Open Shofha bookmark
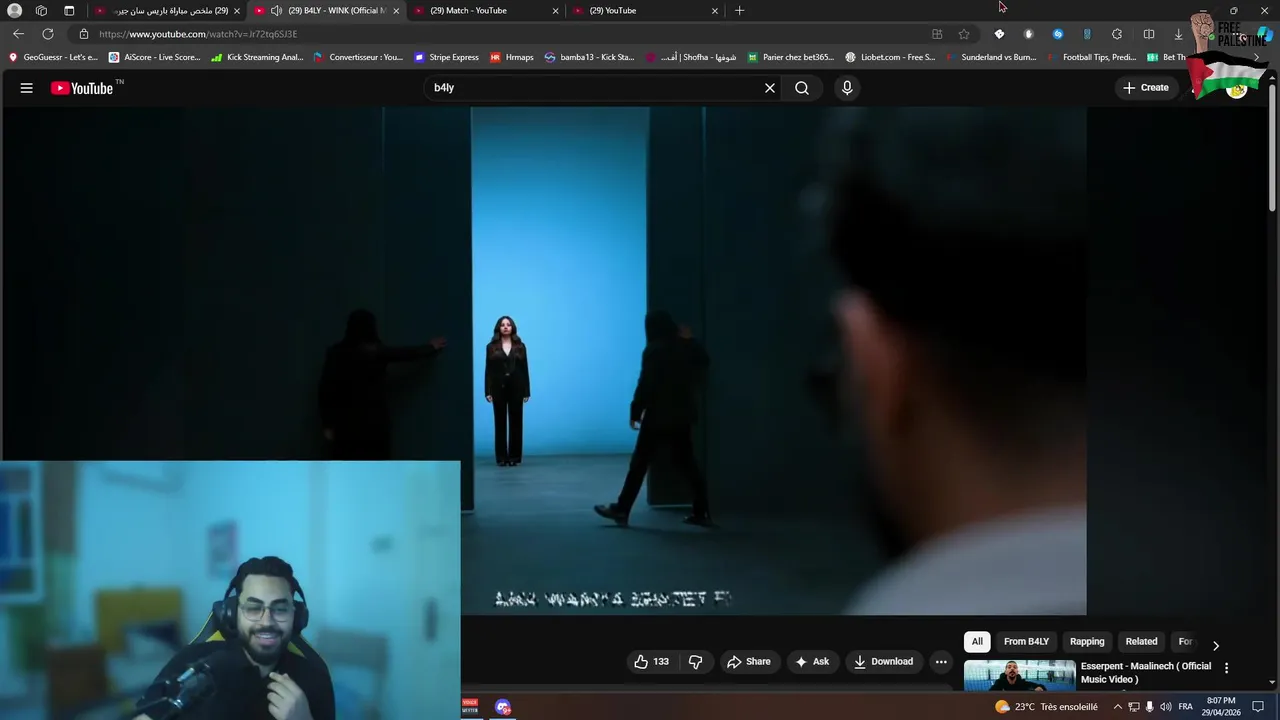The image size is (1280, 720). [692, 57]
